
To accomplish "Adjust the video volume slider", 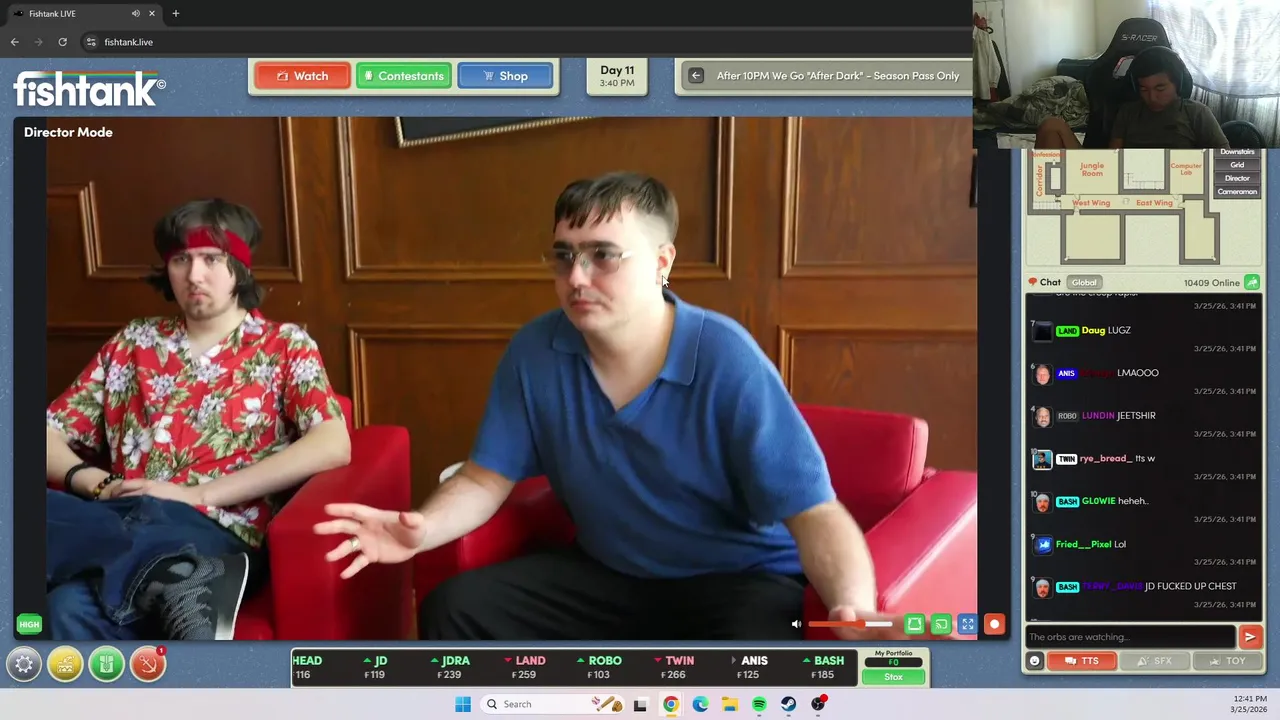I will coord(850,624).
